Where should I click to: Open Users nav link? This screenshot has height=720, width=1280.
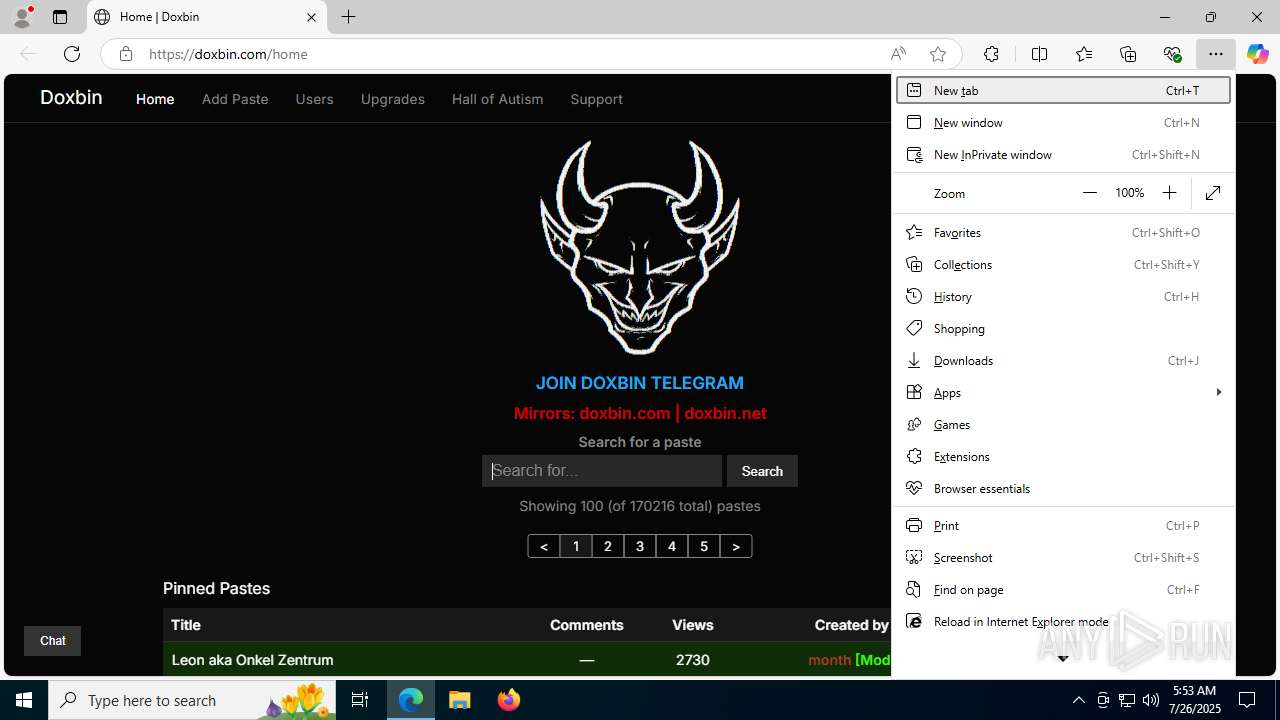[x=314, y=99]
